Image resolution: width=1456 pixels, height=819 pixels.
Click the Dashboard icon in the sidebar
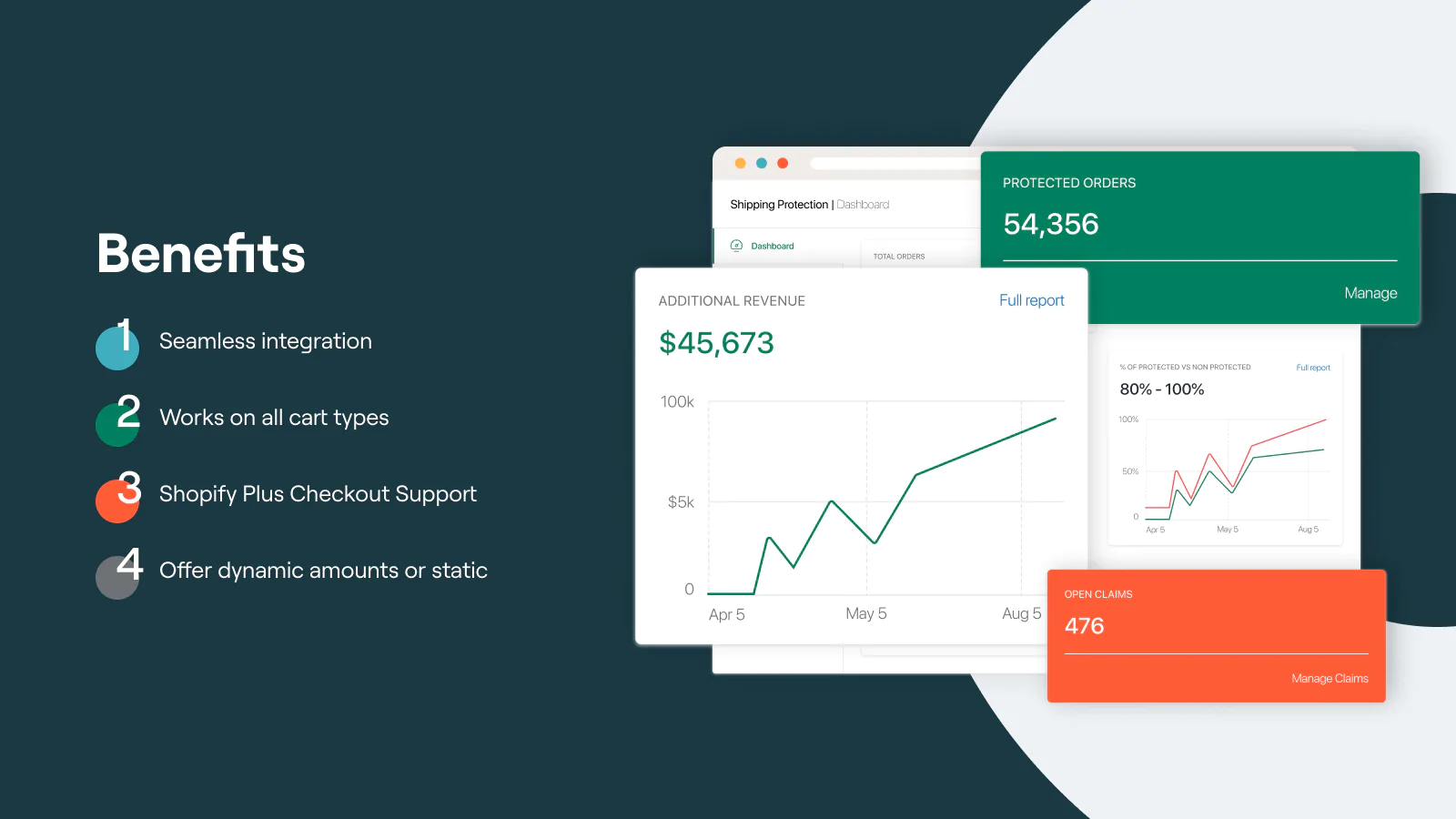736,246
